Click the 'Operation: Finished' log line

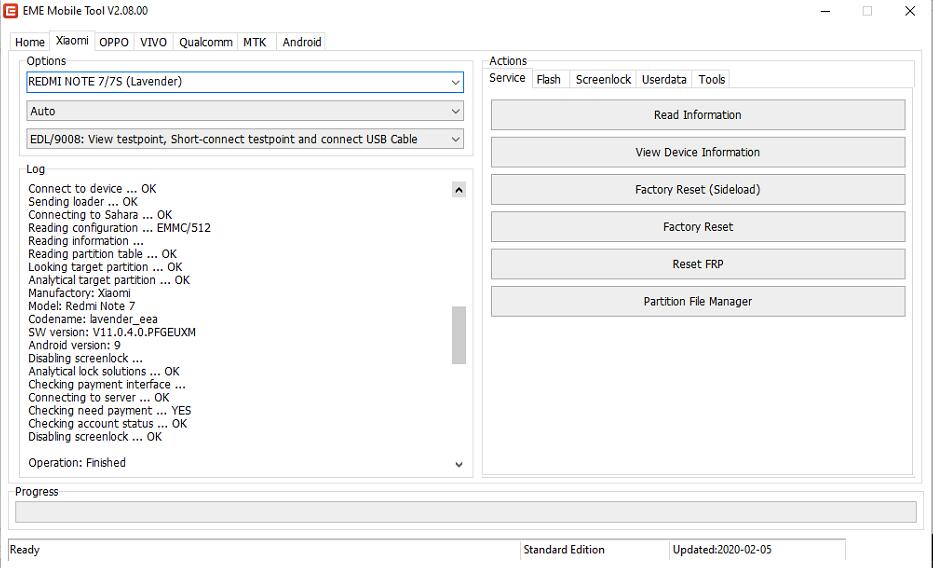pyautogui.click(x=77, y=463)
